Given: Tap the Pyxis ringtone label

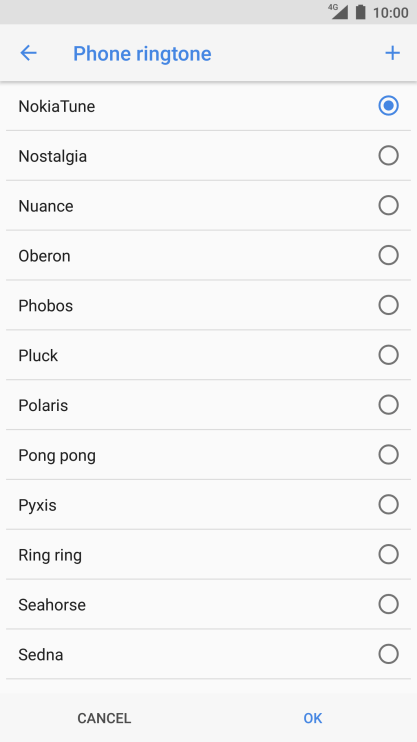Looking at the screenshot, I should click(x=37, y=505).
